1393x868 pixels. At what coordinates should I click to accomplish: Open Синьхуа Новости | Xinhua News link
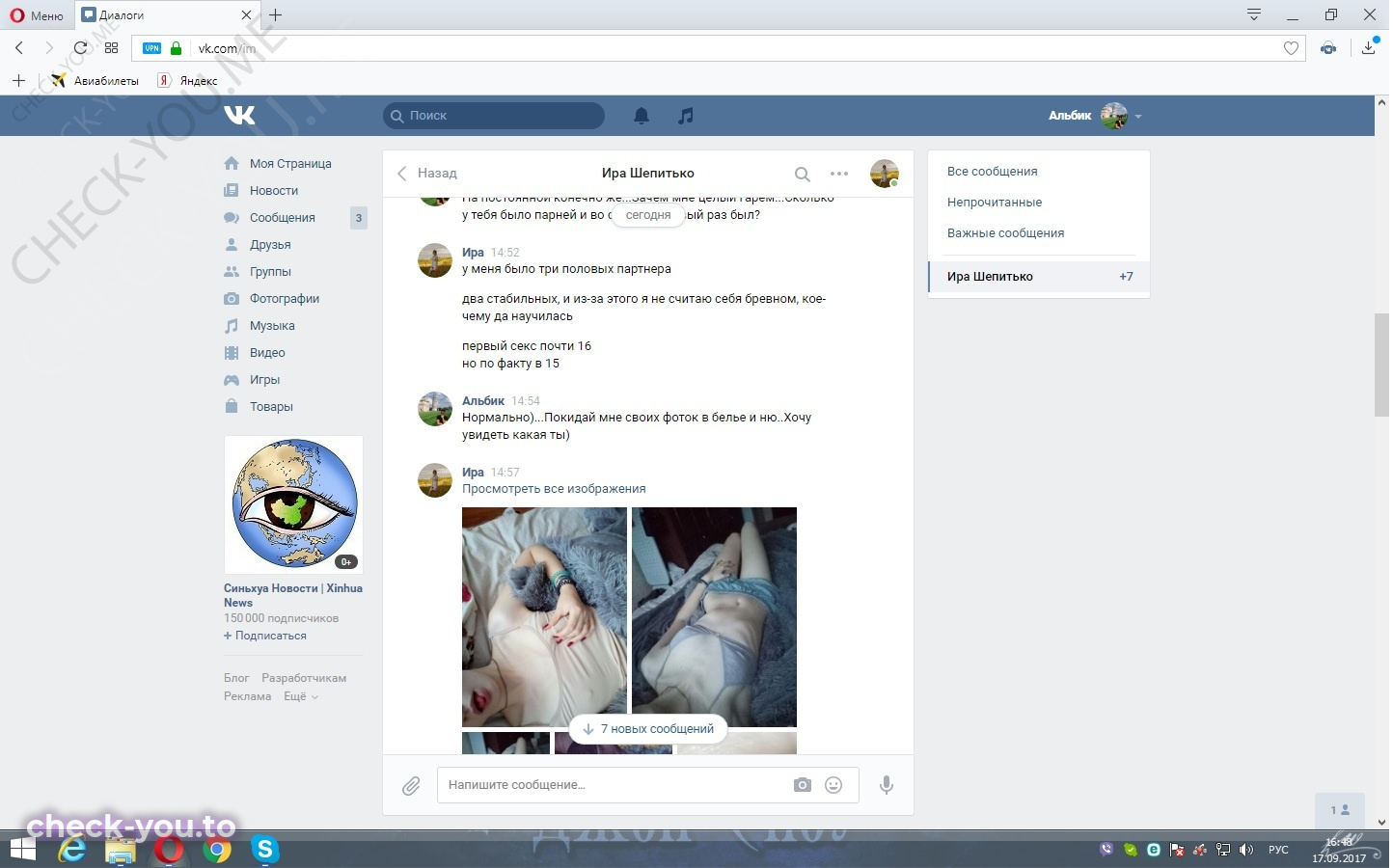pyautogui.click(x=293, y=595)
